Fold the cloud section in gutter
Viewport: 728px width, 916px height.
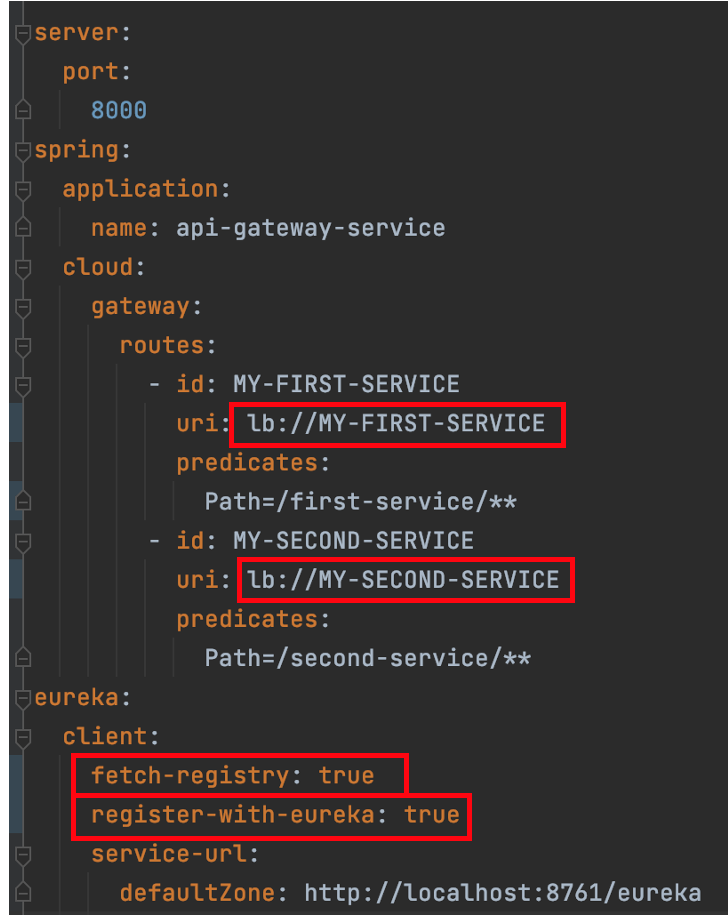23,269
